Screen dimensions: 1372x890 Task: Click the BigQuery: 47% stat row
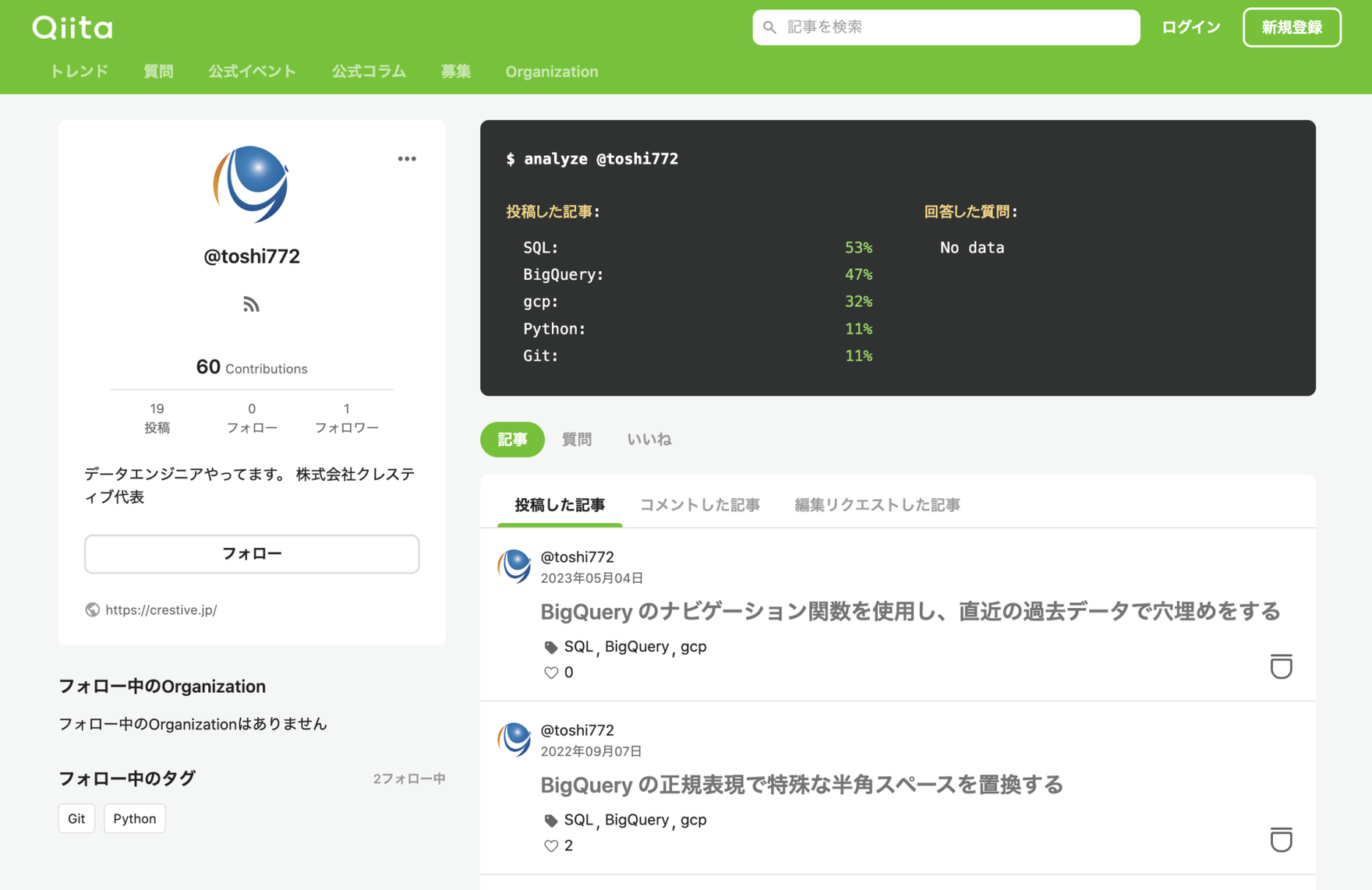(698, 274)
